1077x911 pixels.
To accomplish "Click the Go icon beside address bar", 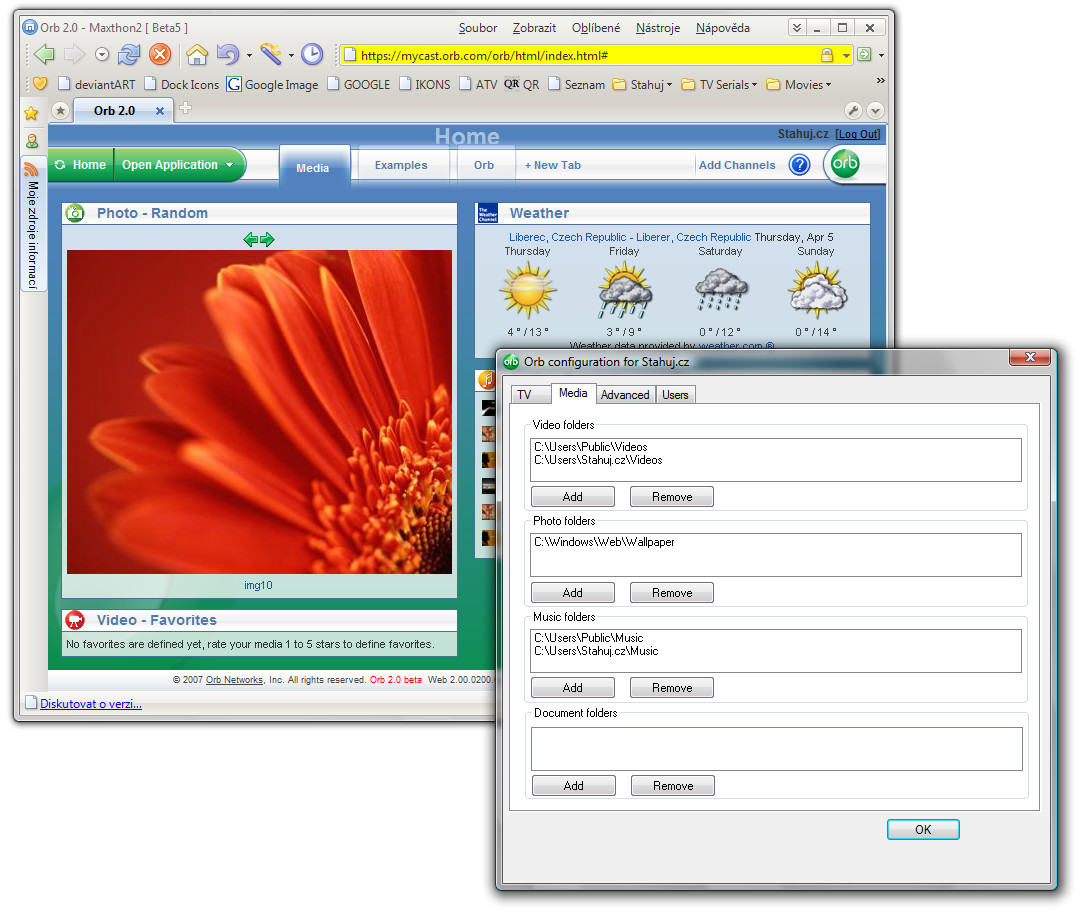I will click(864, 54).
